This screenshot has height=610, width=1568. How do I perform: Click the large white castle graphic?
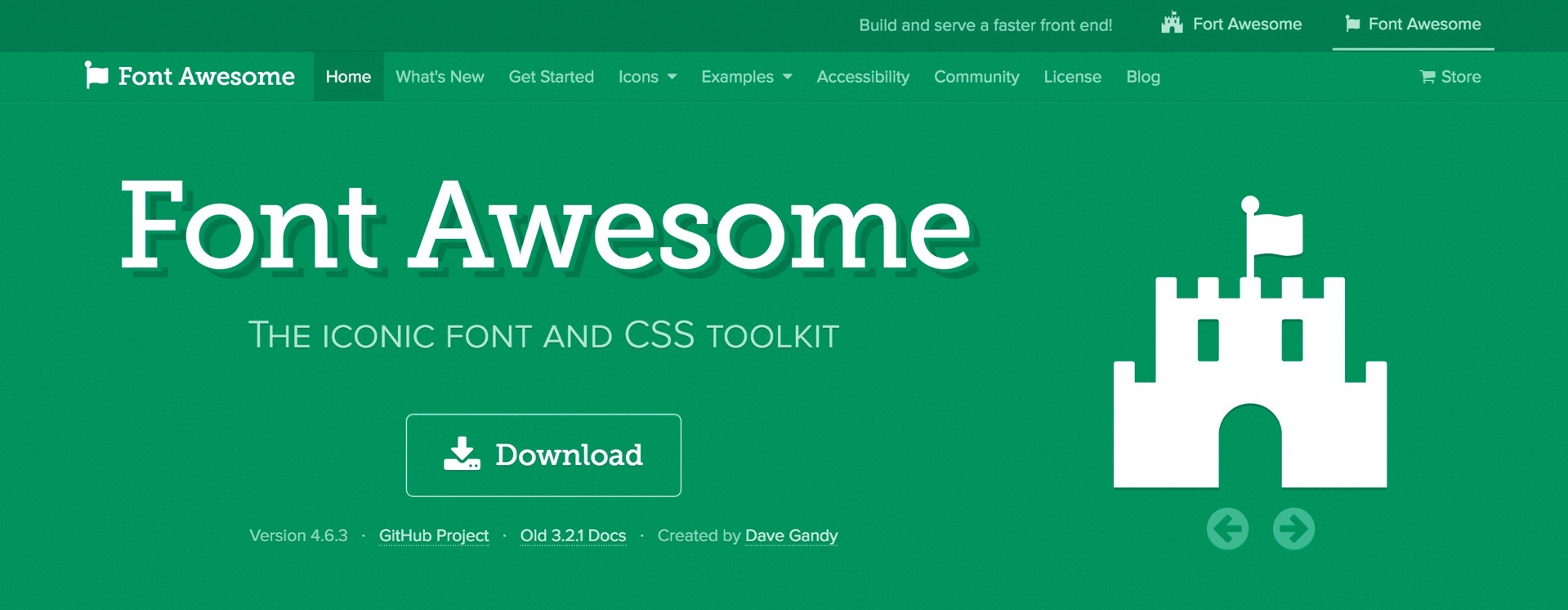1249,342
